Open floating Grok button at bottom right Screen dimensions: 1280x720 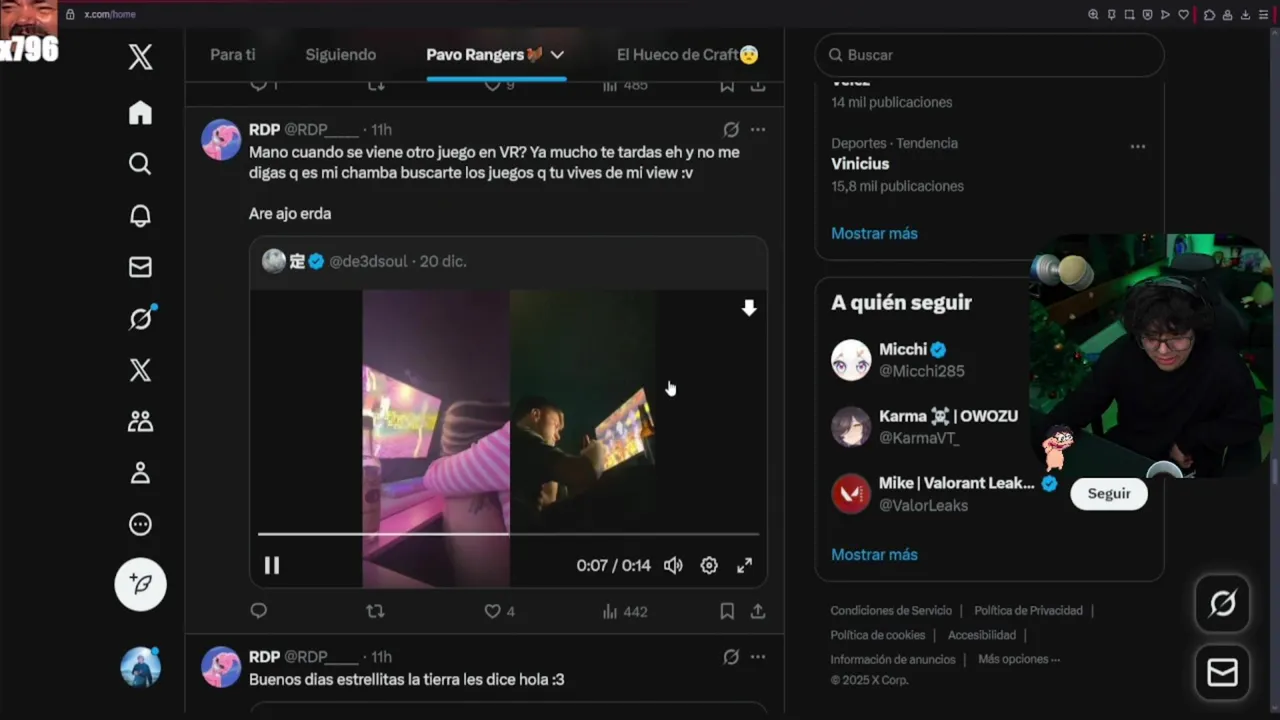tap(1222, 603)
